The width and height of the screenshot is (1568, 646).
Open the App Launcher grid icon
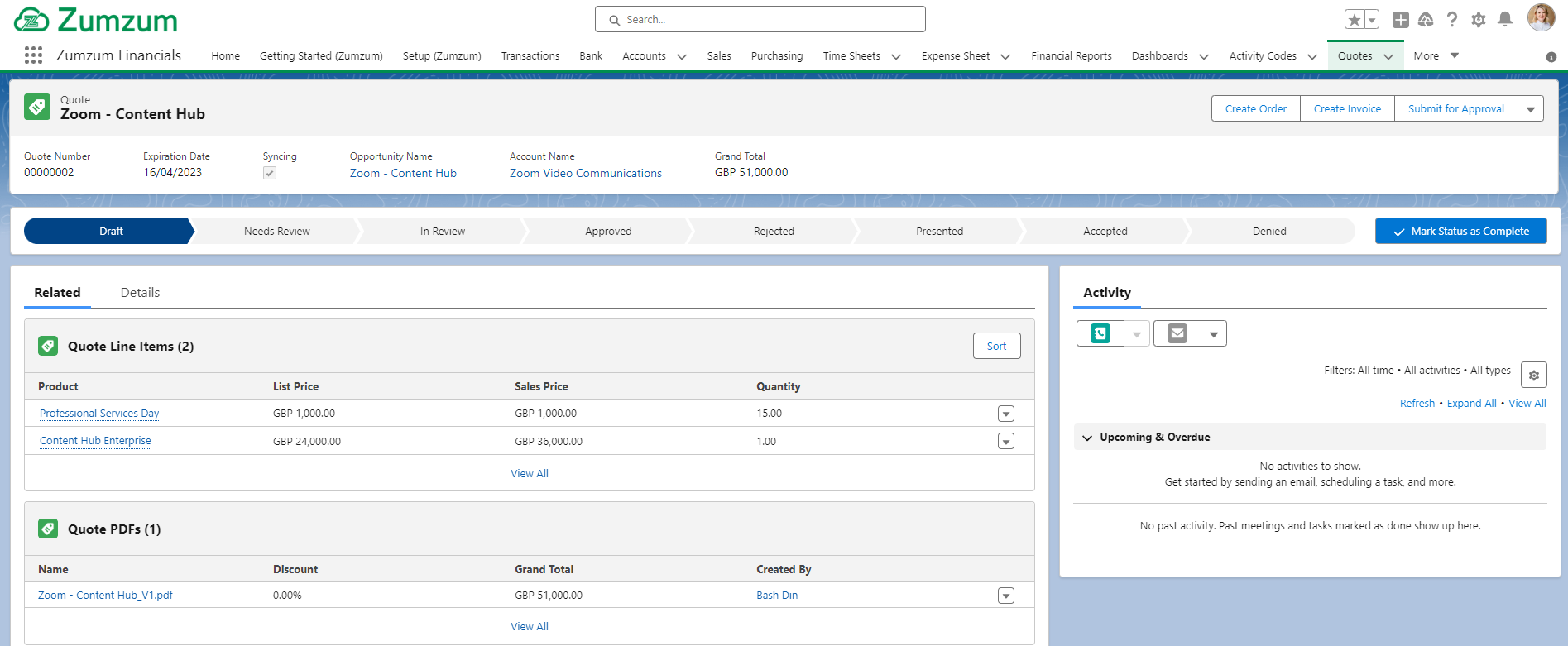click(x=33, y=55)
